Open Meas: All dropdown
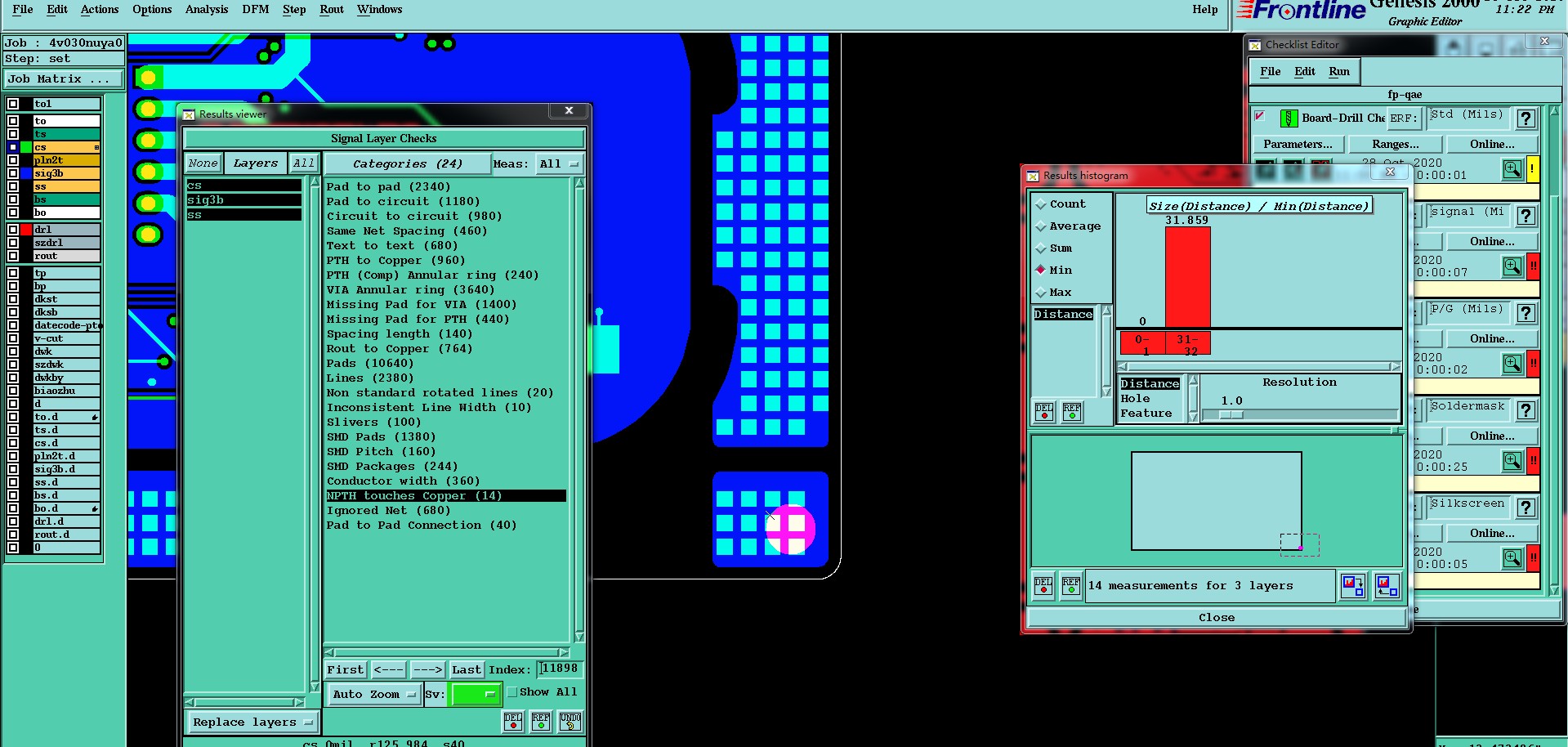 [560, 164]
